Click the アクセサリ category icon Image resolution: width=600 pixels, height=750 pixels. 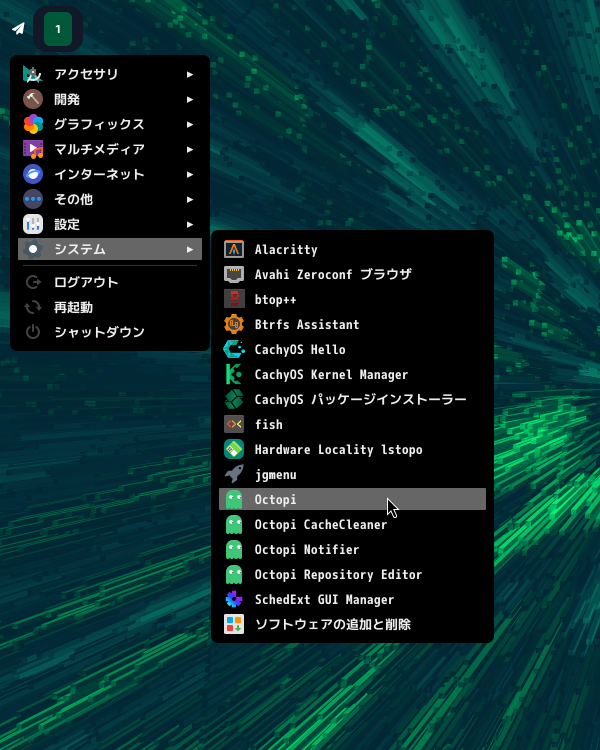point(33,74)
